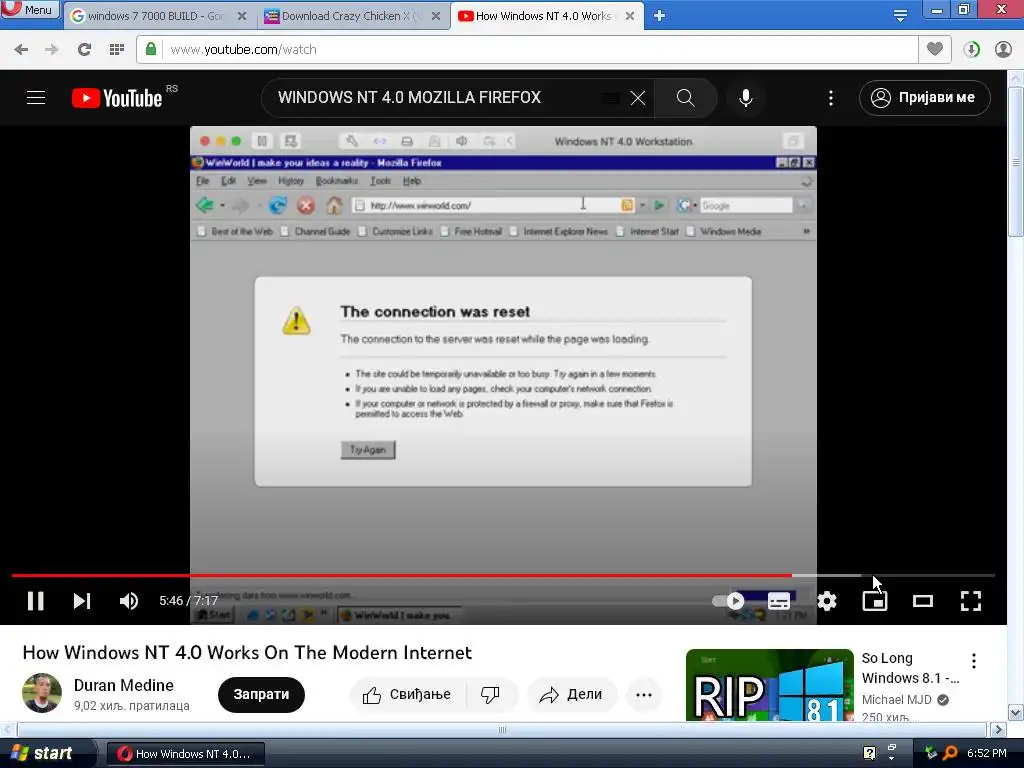Open YouTube settings three-dot menu
Screen dimensions: 1024x768
tap(831, 98)
